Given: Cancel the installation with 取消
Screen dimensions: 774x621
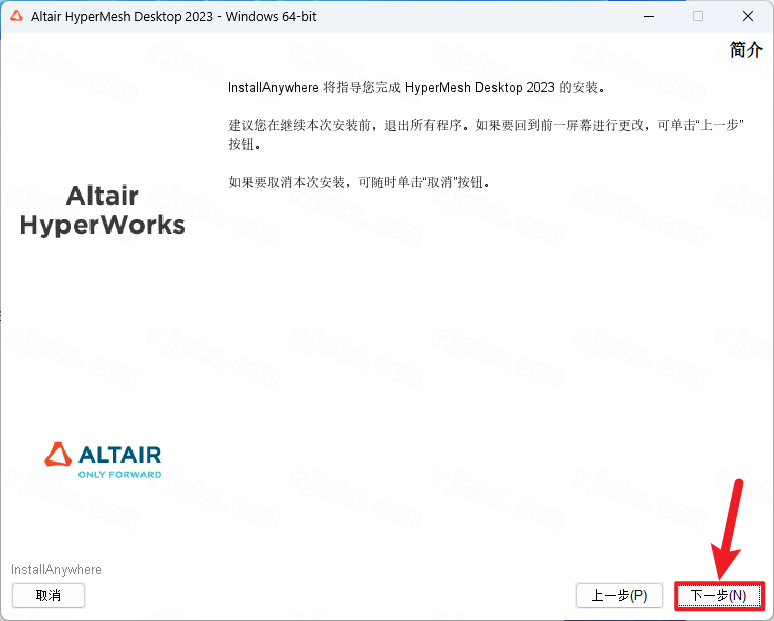Looking at the screenshot, I should [48, 595].
